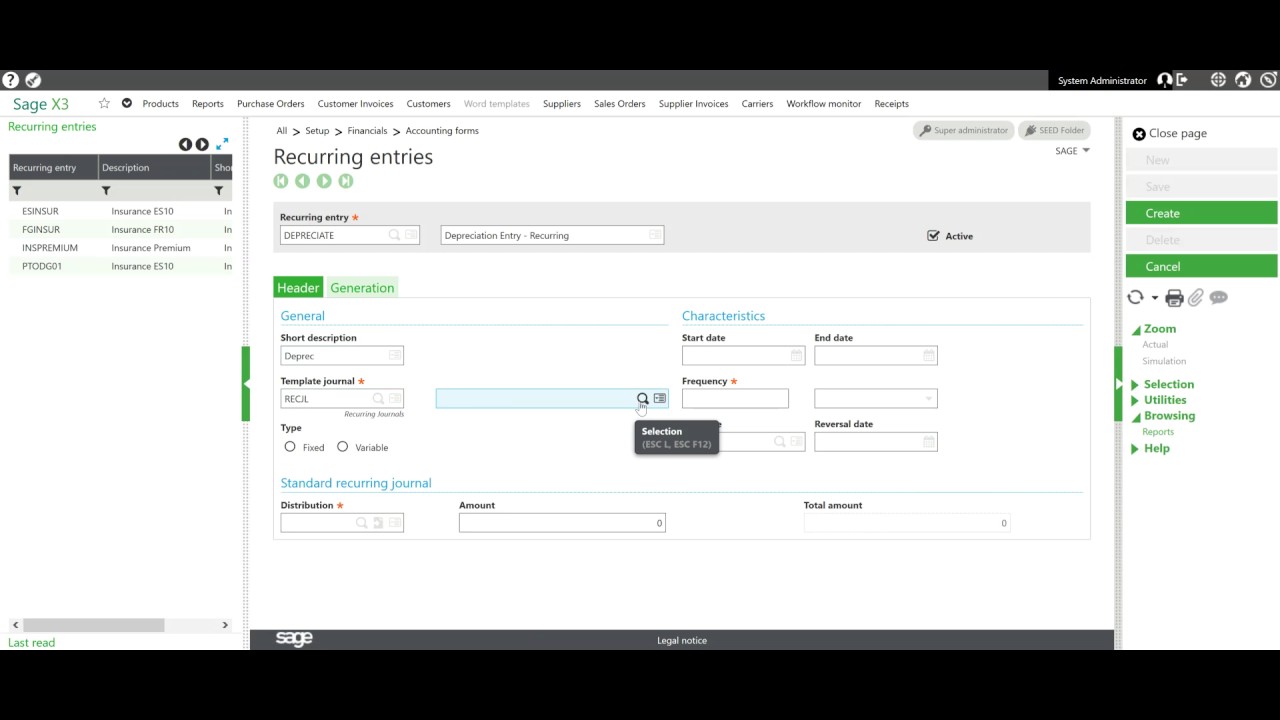Add page to favorites with star icon
Screen dimensions: 1280x720
pyautogui.click(x=104, y=103)
